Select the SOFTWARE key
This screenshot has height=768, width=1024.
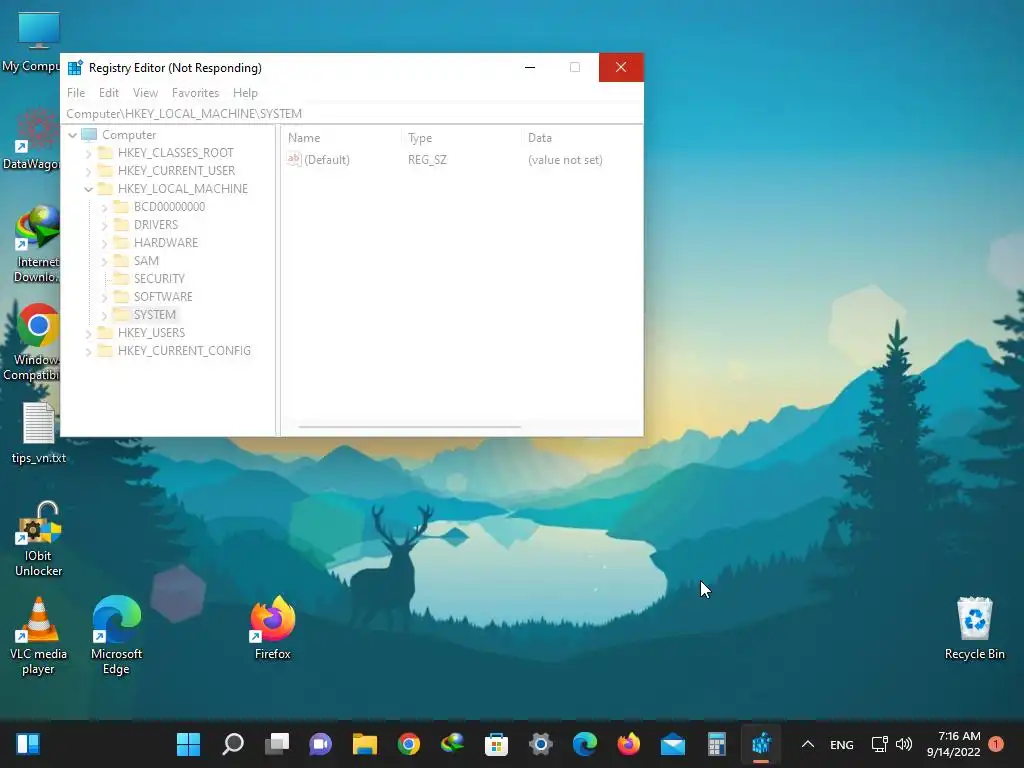point(163,296)
